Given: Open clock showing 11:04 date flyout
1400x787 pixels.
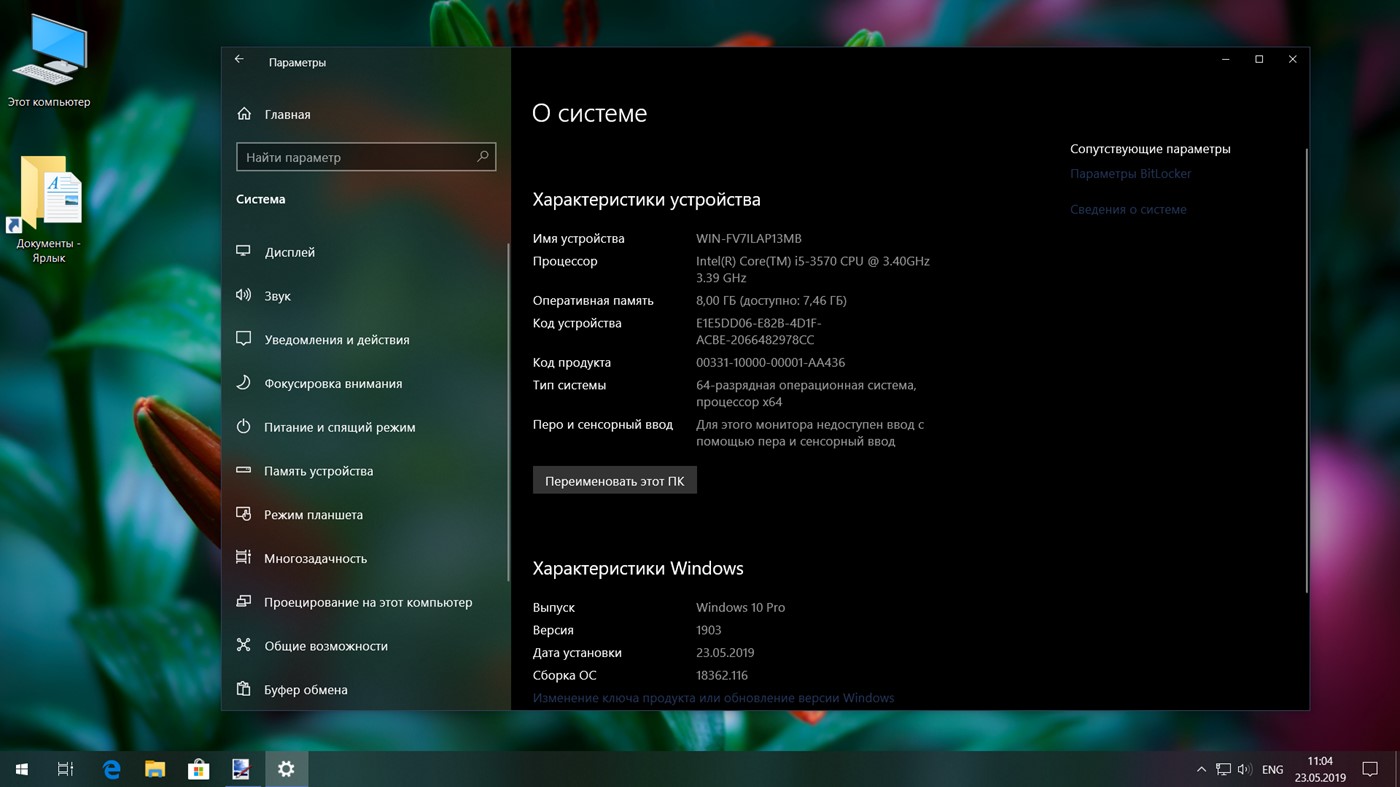Looking at the screenshot, I should click(1320, 769).
